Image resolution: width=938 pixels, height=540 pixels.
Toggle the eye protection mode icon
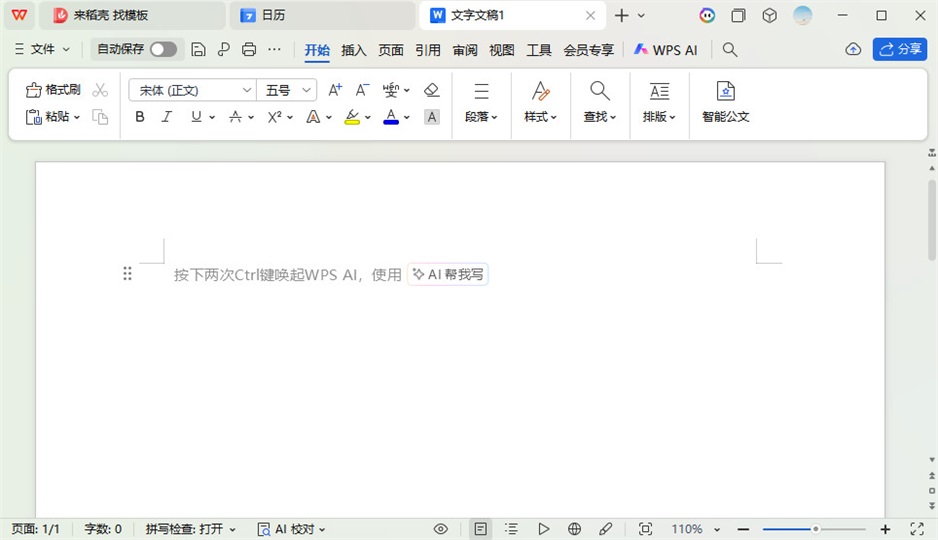pyautogui.click(x=441, y=529)
